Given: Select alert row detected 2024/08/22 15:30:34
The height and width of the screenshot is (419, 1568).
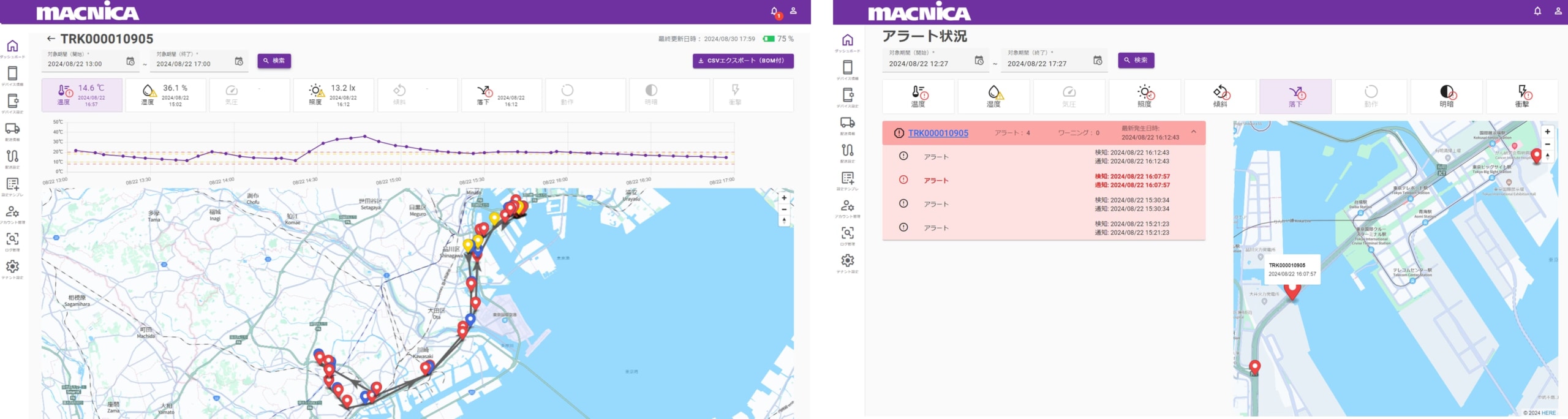Looking at the screenshot, I should tap(1044, 204).
